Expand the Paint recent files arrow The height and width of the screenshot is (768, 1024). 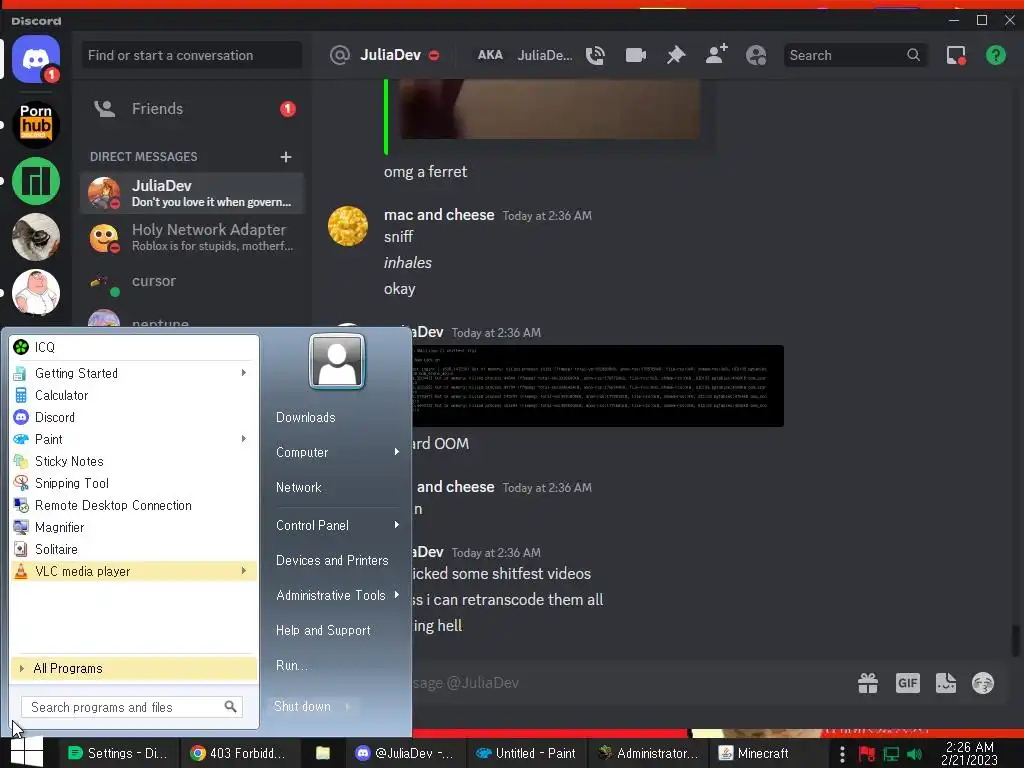coord(244,439)
